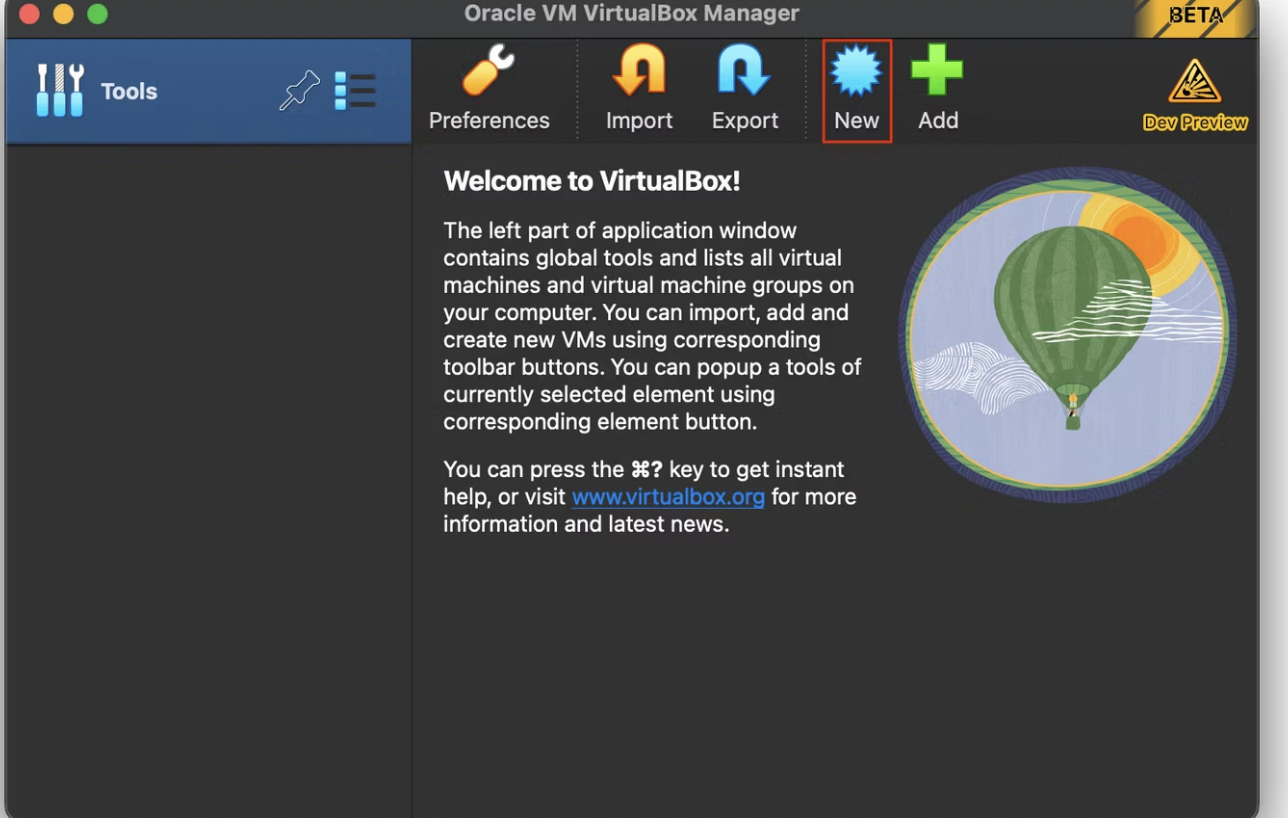Click the Welcome to VirtualBox! heading
This screenshot has height=818, width=1288.
click(592, 181)
